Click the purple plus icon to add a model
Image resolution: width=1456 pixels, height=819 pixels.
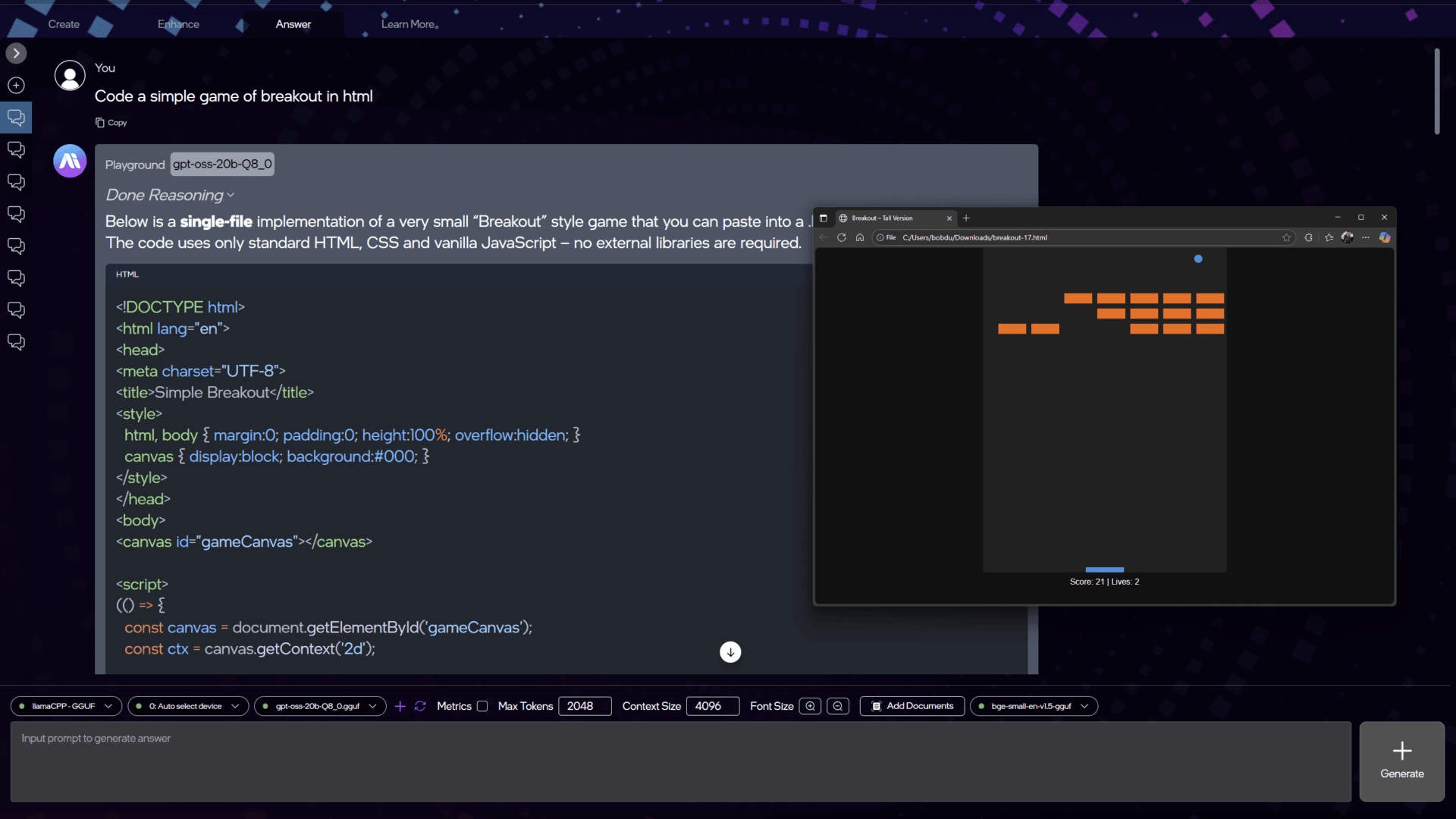[400, 706]
